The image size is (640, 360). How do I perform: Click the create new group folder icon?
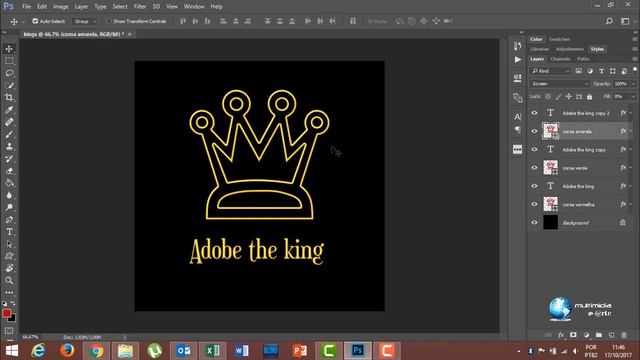599,335
